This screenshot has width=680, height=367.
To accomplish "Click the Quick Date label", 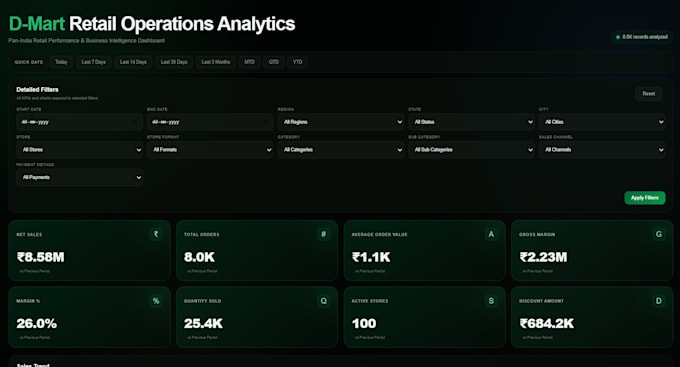I will tap(29, 62).
